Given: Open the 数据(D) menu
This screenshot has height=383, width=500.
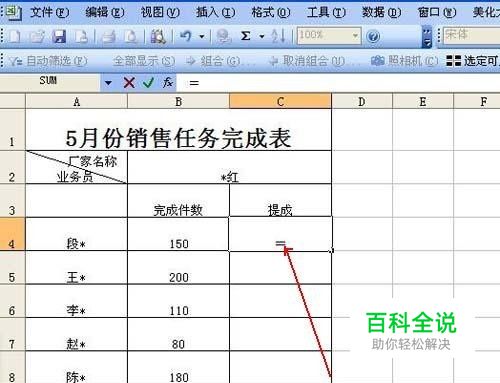Looking at the screenshot, I should pos(382,13).
